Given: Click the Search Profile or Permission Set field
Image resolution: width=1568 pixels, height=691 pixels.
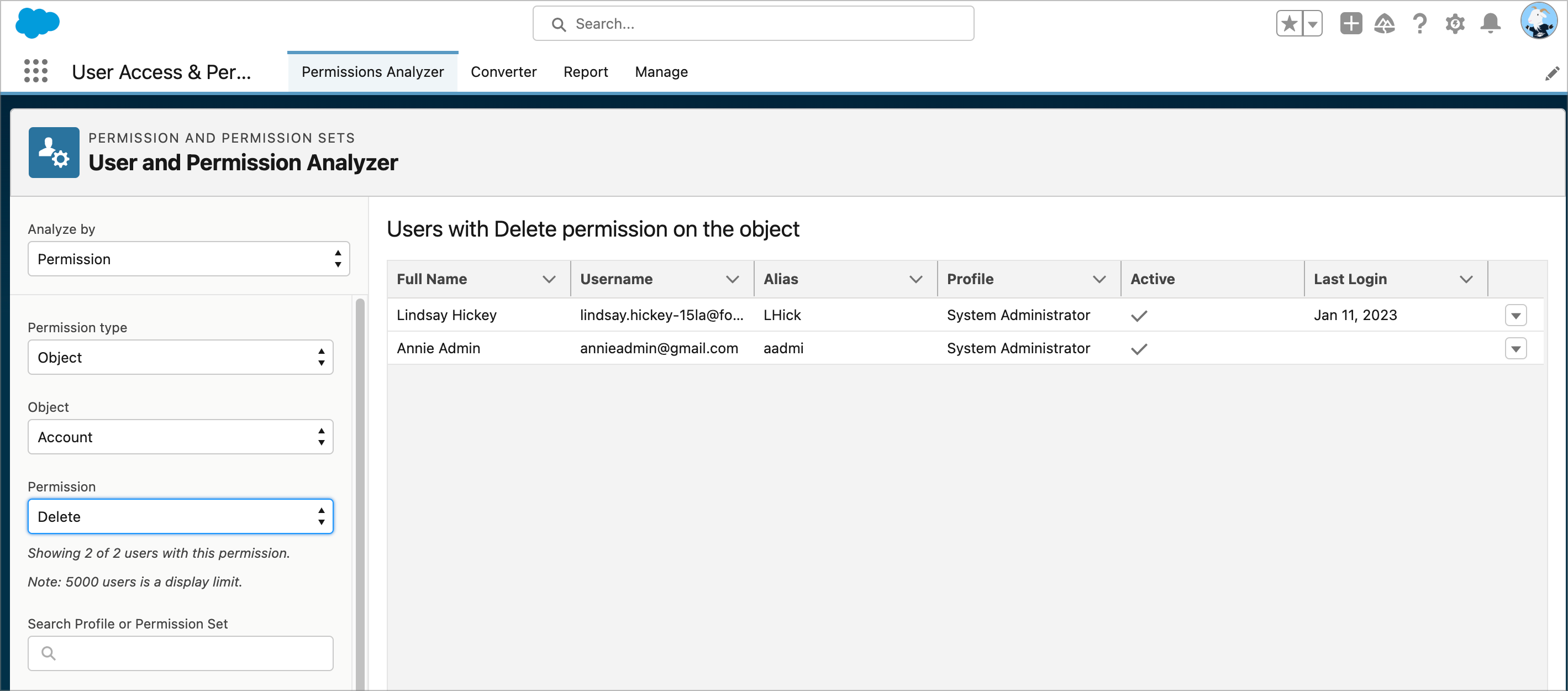Looking at the screenshot, I should pyautogui.click(x=180, y=653).
